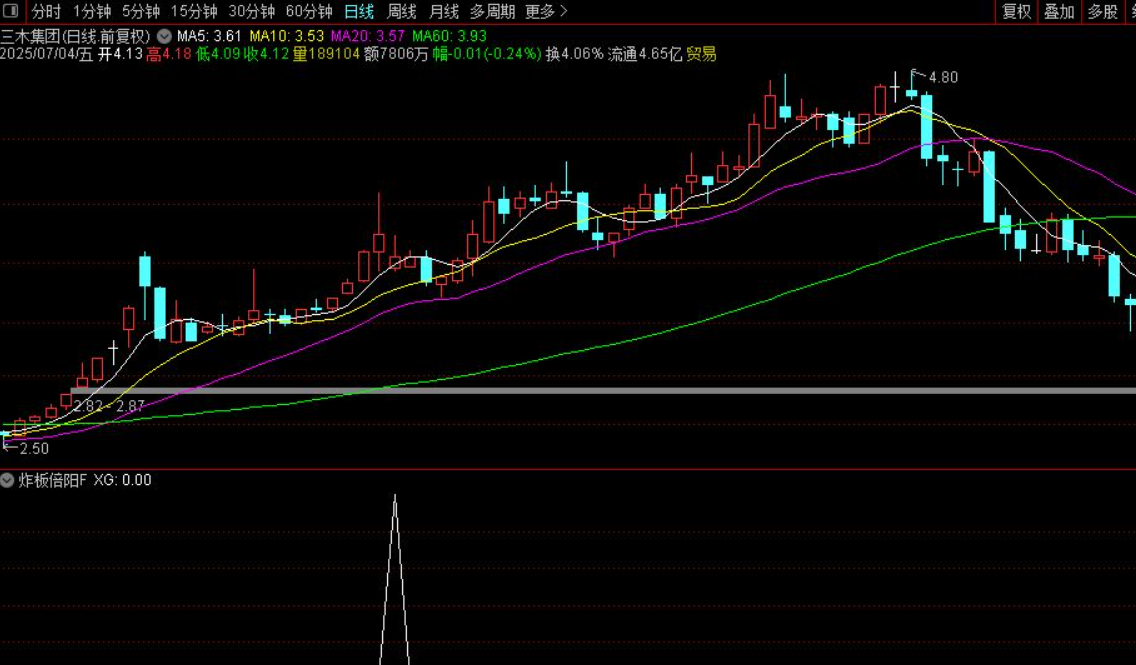This screenshot has width=1136, height=665.
Task: Click the gray horizontal line at 2.87
Action: (600, 389)
